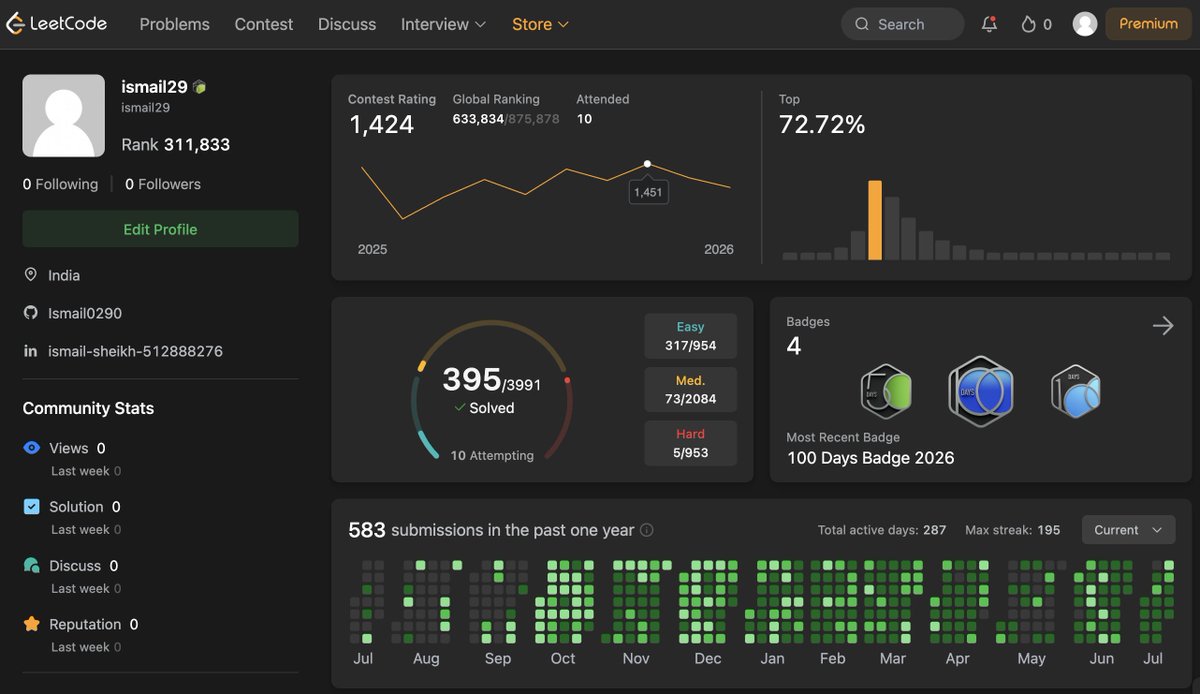The width and height of the screenshot is (1200, 694).
Task: Go to the Problems tab
Action: coord(175,24)
